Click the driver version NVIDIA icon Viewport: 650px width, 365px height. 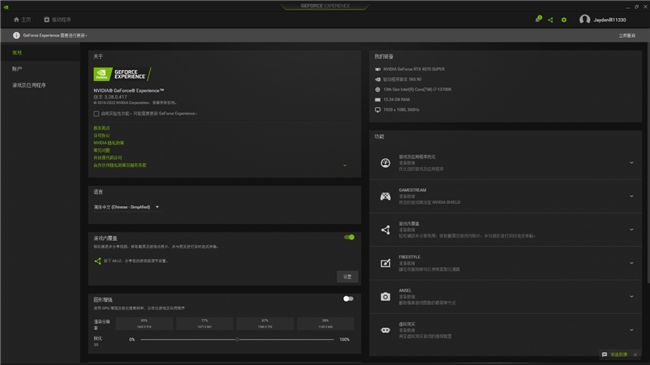pos(378,79)
